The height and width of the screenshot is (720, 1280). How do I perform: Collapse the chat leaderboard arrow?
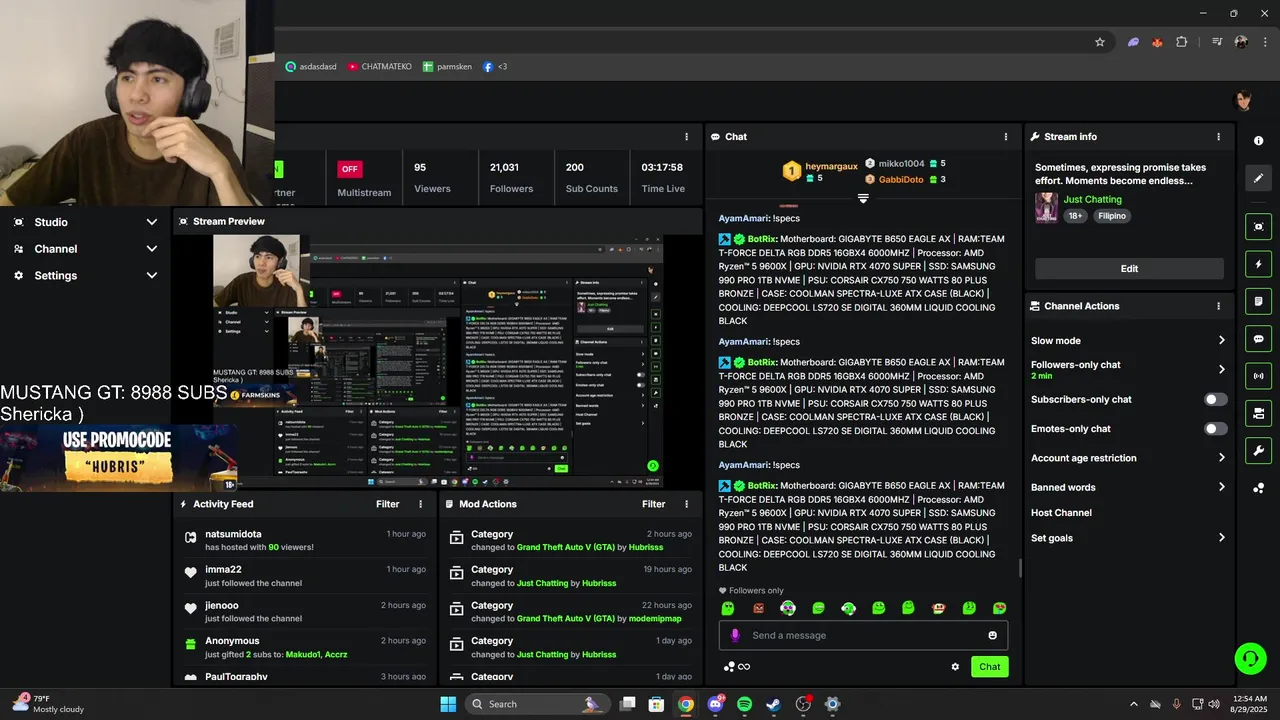click(x=863, y=198)
